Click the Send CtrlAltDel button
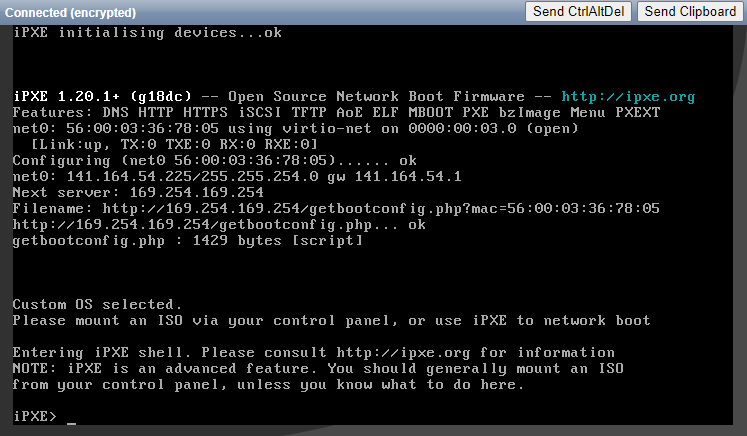 pyautogui.click(x=578, y=11)
